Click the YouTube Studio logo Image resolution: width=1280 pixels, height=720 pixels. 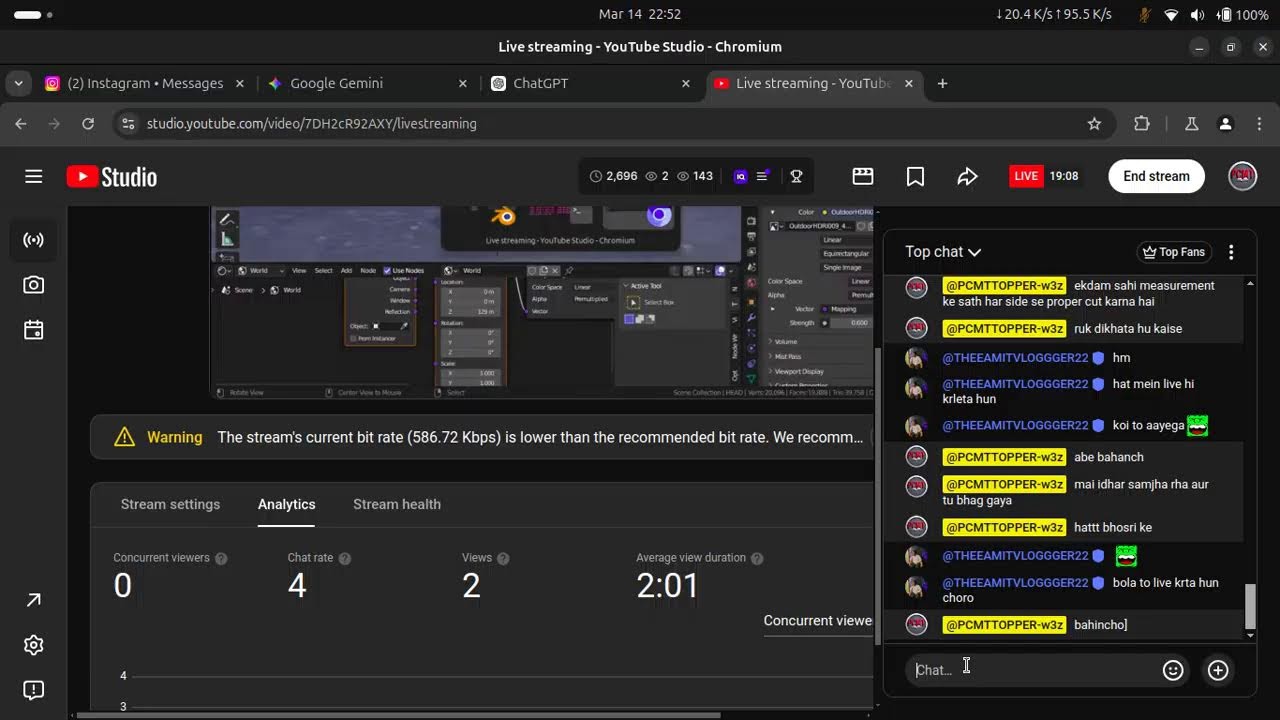click(112, 177)
